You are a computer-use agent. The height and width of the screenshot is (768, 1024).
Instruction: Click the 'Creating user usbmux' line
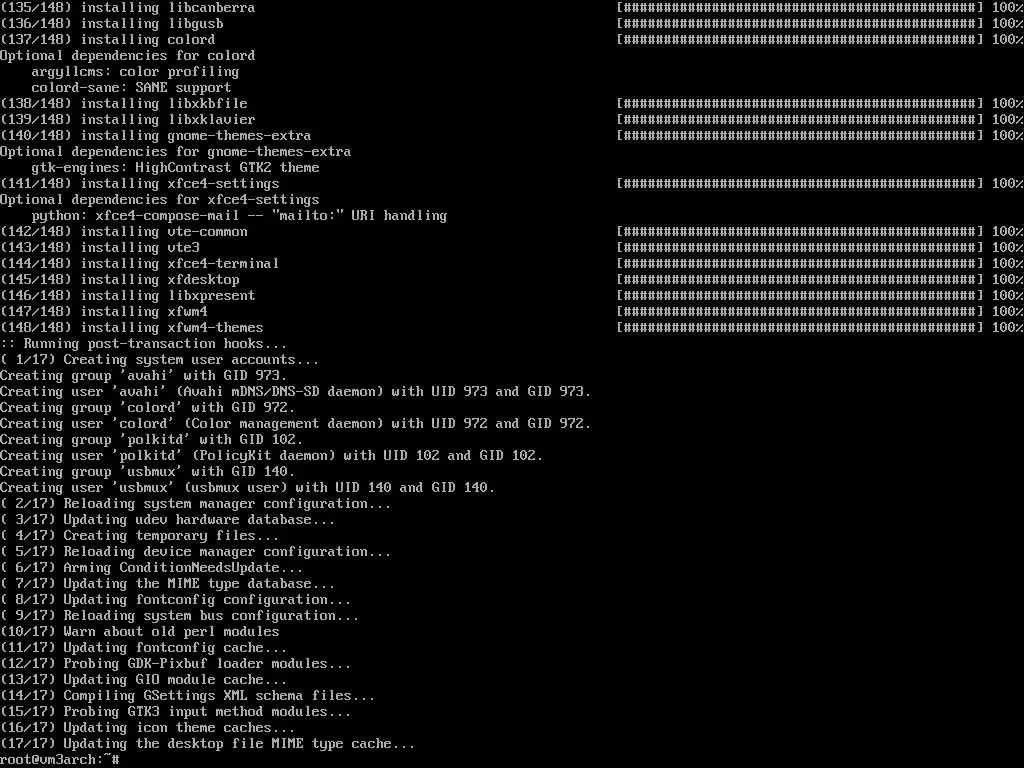click(x=248, y=488)
